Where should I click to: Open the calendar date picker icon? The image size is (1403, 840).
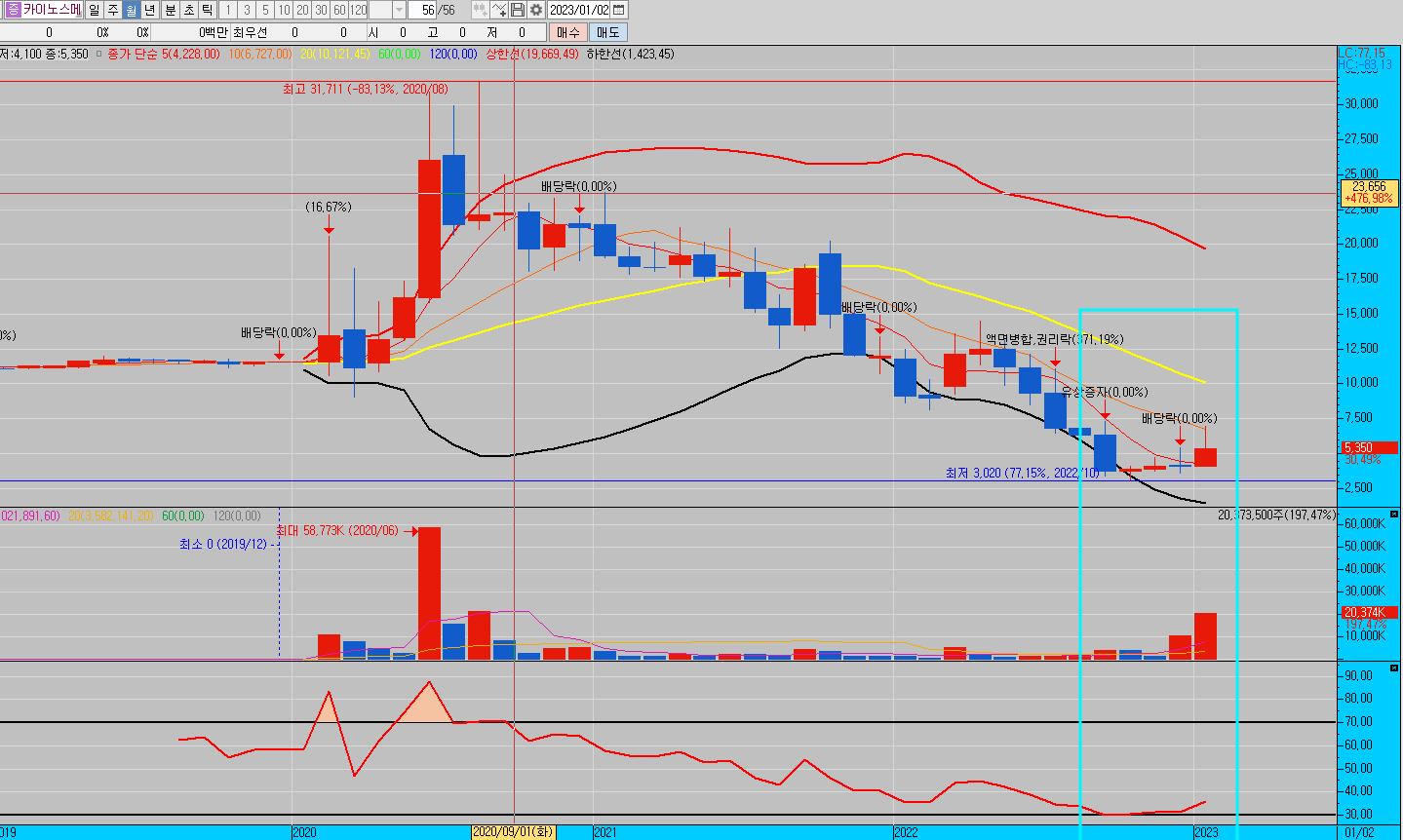tap(620, 10)
